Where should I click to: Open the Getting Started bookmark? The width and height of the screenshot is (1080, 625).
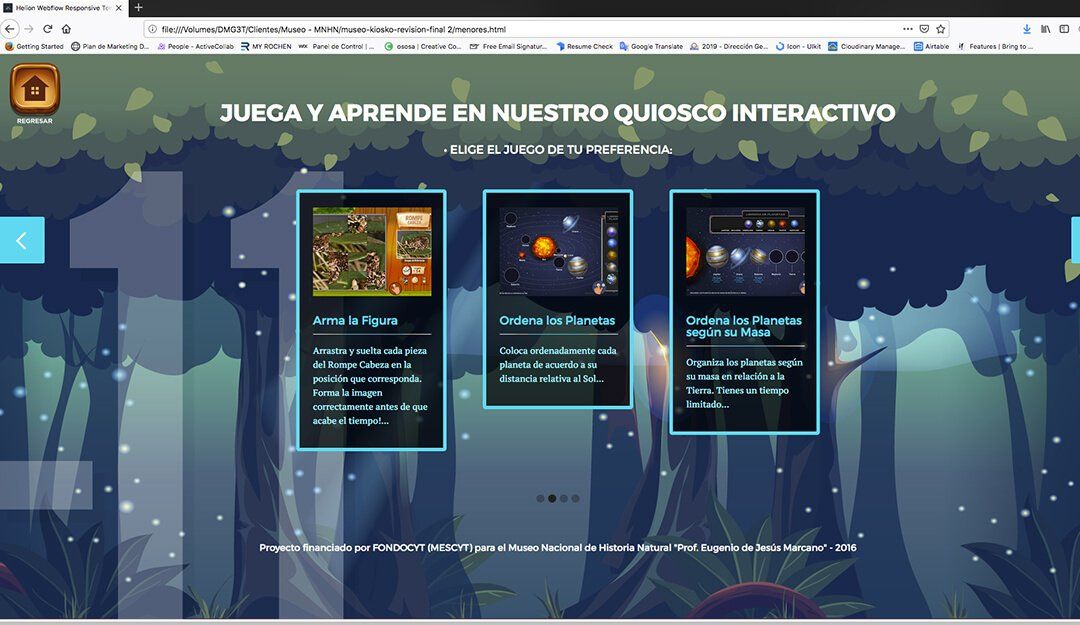point(34,46)
